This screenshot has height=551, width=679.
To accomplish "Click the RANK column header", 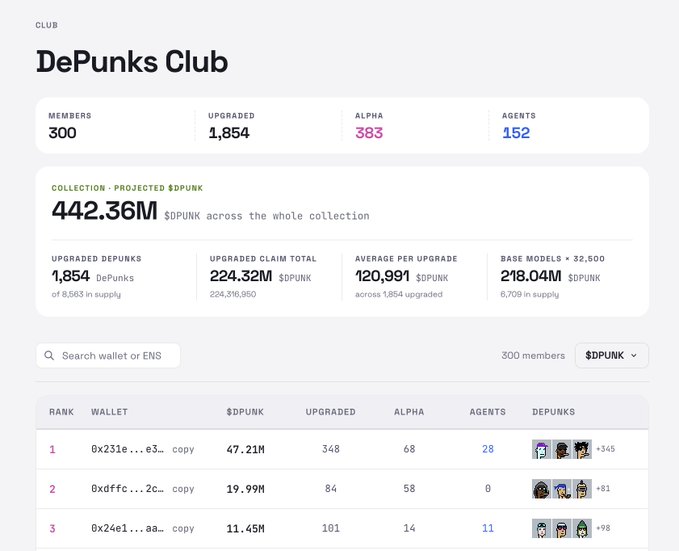I will (x=61, y=412).
